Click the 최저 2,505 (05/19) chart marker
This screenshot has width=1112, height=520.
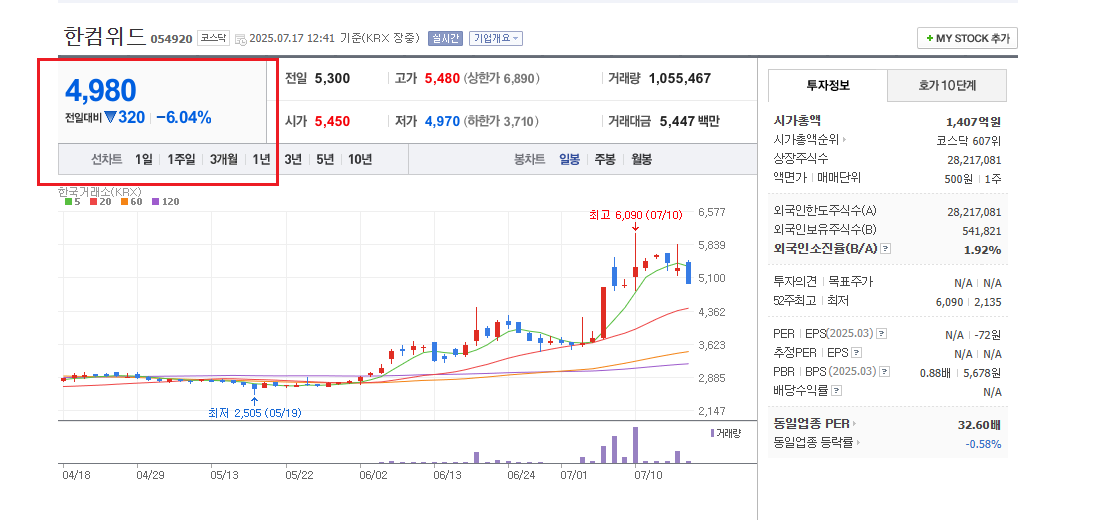[x=255, y=413]
